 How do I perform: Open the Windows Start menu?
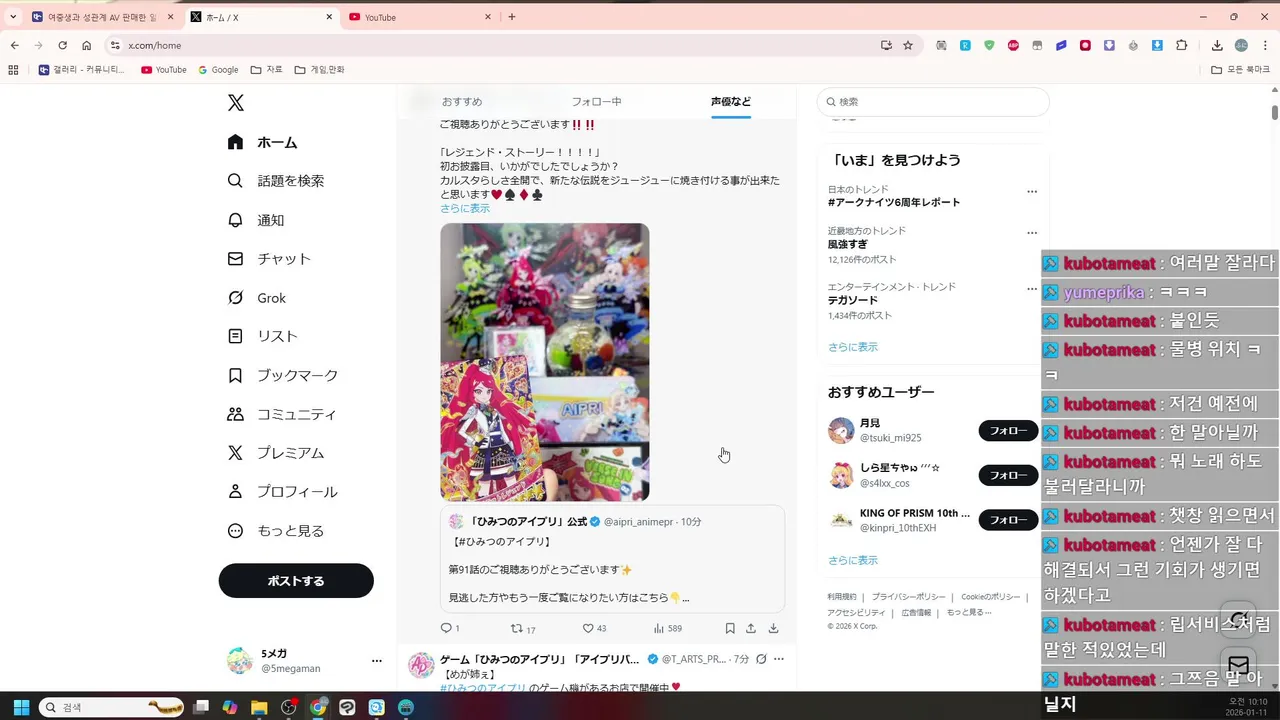coord(21,707)
